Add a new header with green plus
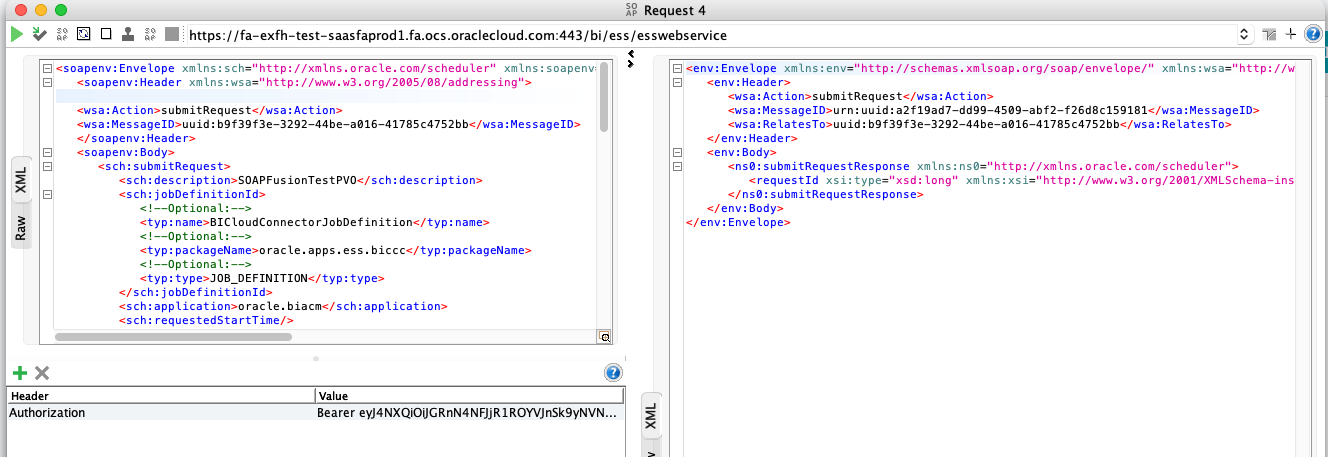Image resolution: width=1328 pixels, height=457 pixels. pos(19,373)
